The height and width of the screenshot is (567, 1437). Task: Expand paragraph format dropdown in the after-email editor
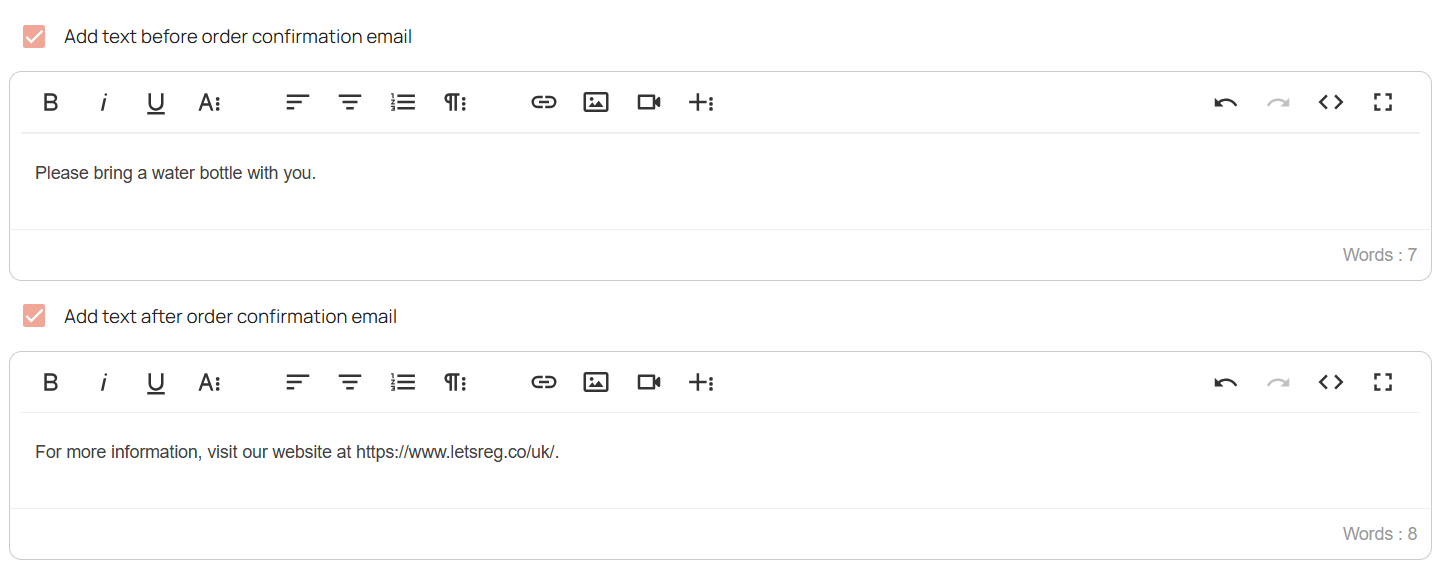pos(455,382)
